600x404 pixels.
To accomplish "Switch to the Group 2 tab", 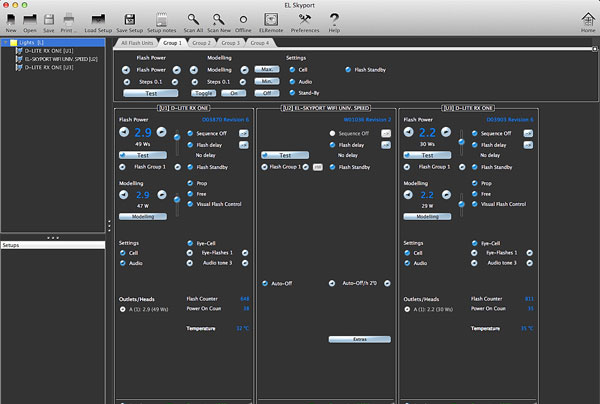I will click(202, 43).
